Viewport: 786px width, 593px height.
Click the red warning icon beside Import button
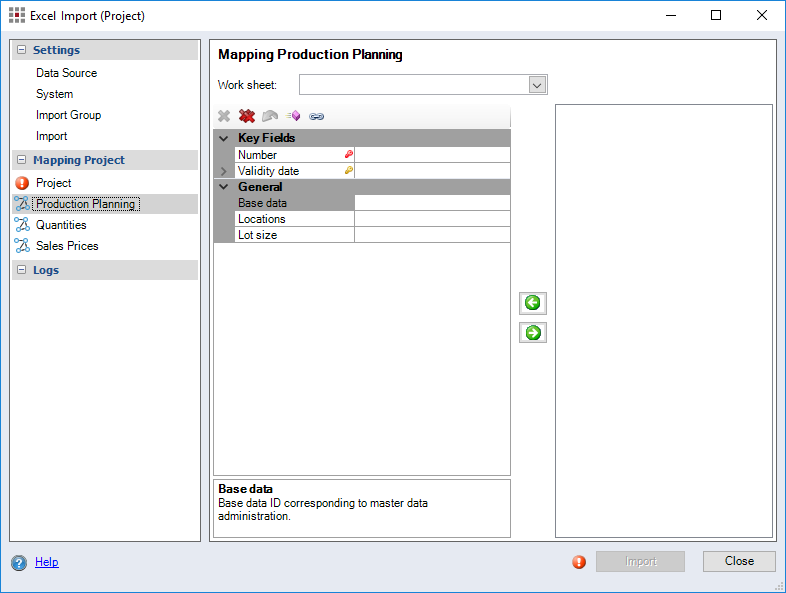tap(579, 562)
